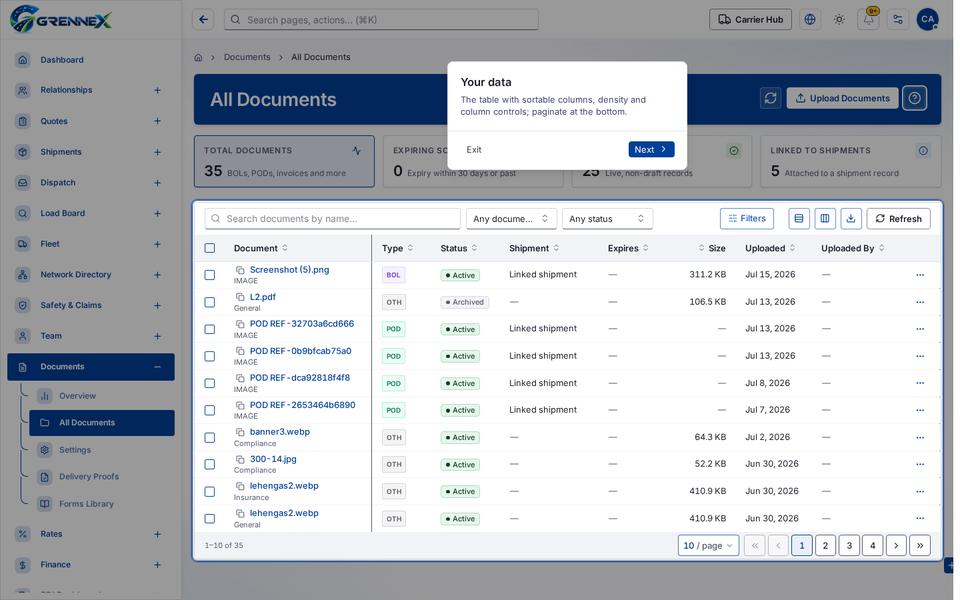Open the Carrier Hub button
The image size is (960, 600).
tap(751, 20)
